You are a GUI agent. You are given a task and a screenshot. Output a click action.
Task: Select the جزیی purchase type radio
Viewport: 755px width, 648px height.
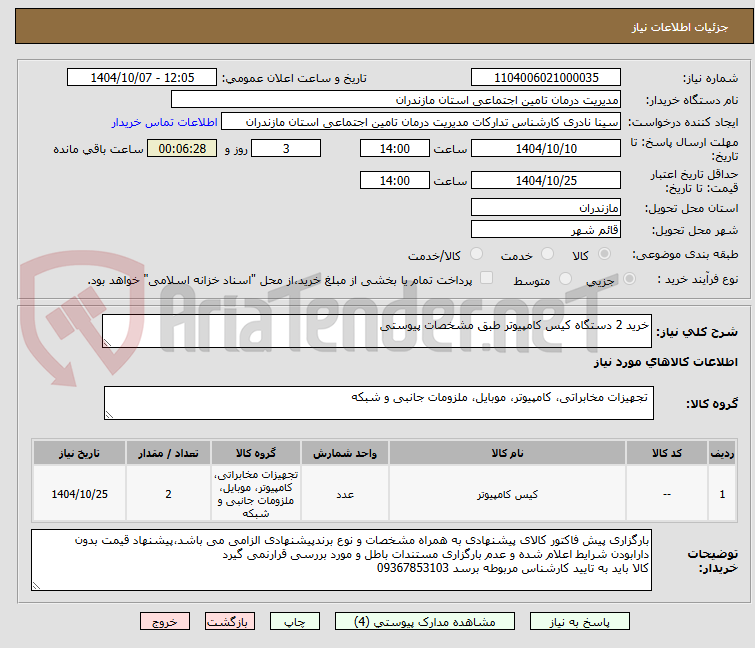pyautogui.click(x=629, y=279)
